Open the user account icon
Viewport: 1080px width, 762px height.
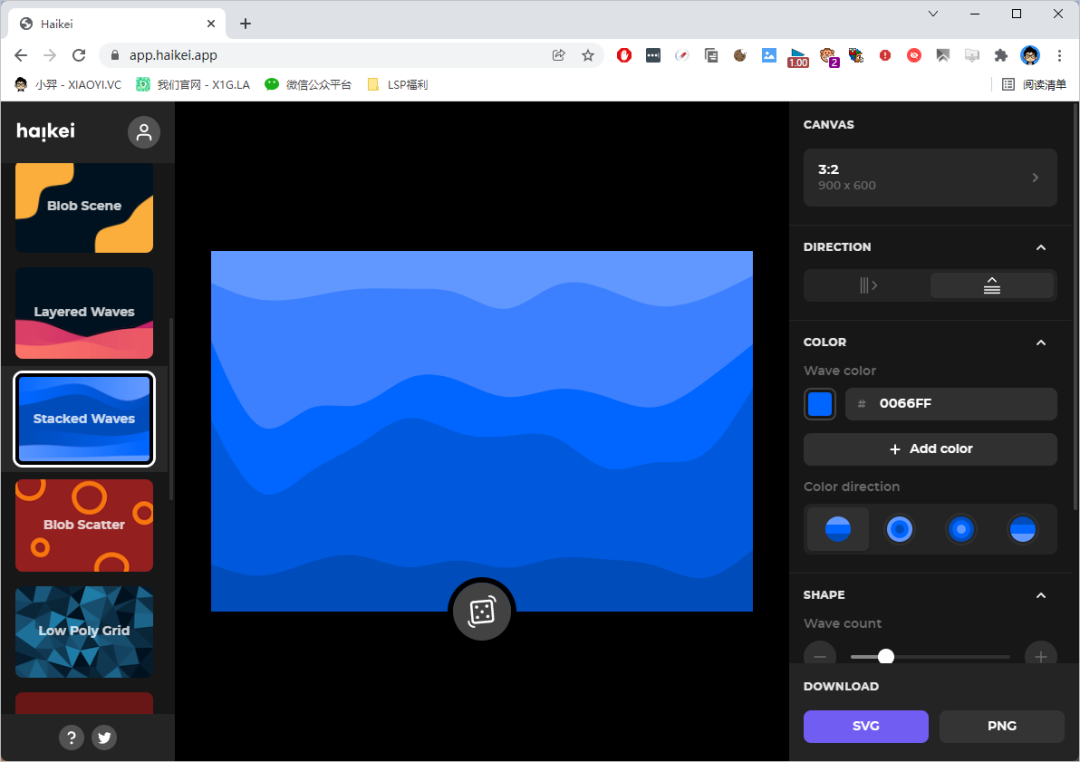pyautogui.click(x=144, y=132)
